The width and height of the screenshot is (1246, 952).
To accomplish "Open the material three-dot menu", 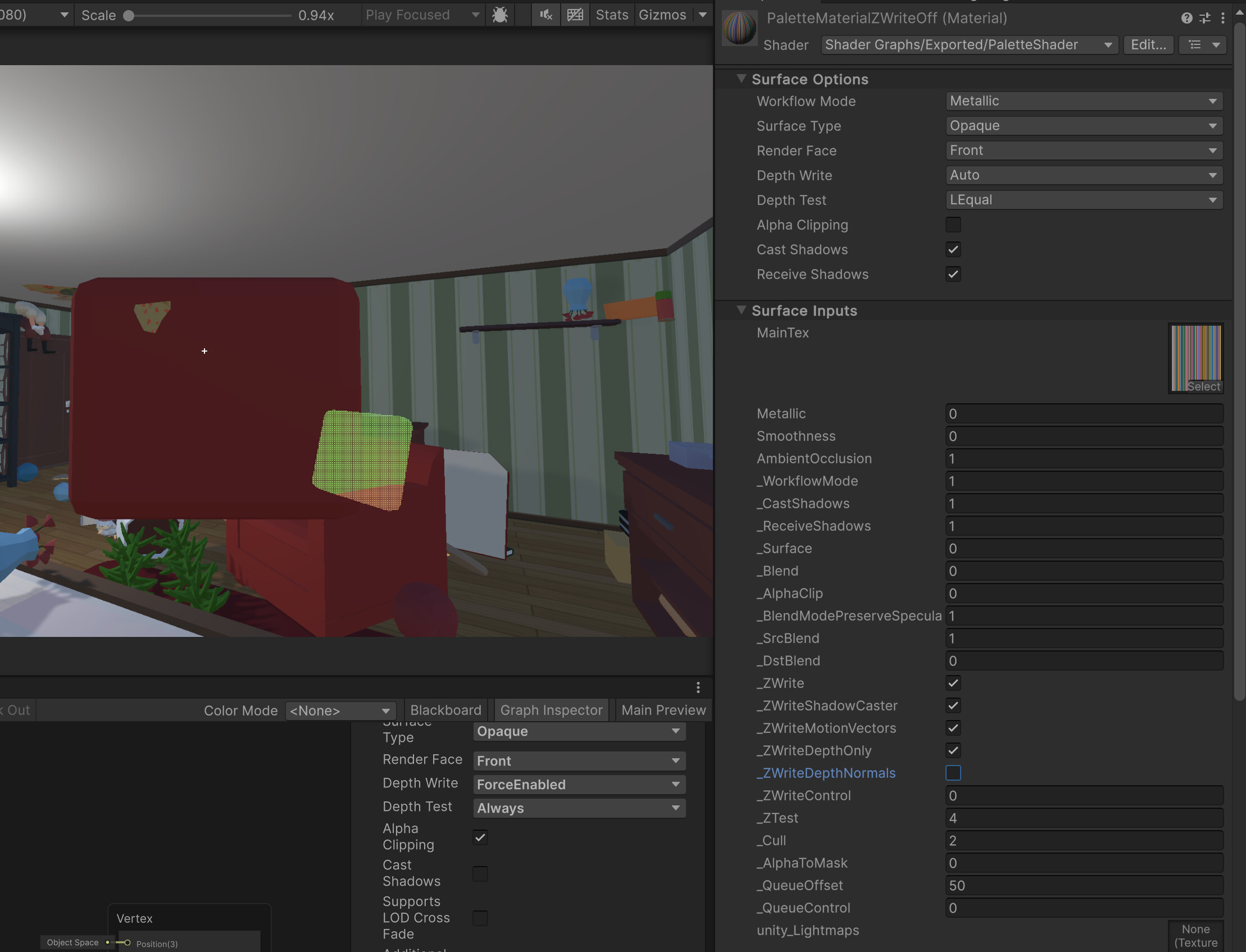I will pyautogui.click(x=1223, y=17).
